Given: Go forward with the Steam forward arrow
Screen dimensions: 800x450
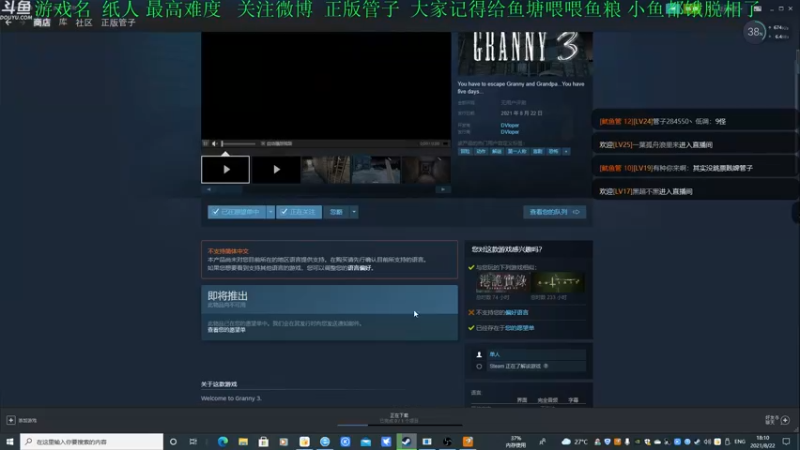Looking at the screenshot, I should click(22, 22).
